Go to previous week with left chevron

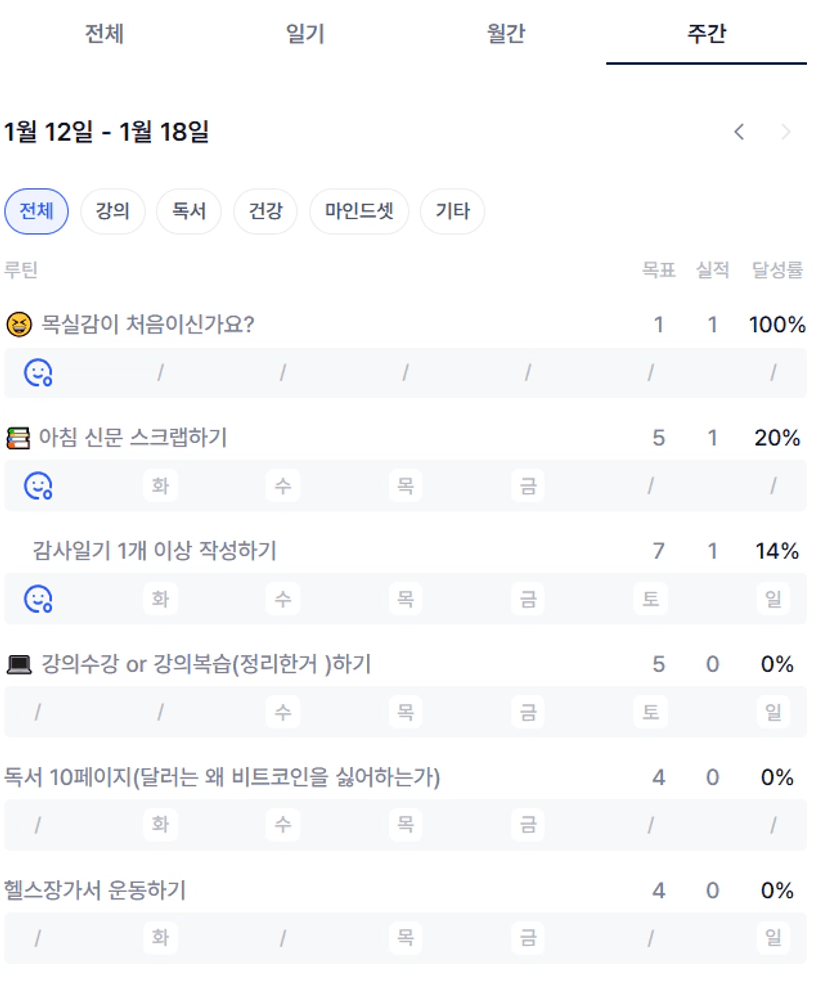(x=739, y=132)
